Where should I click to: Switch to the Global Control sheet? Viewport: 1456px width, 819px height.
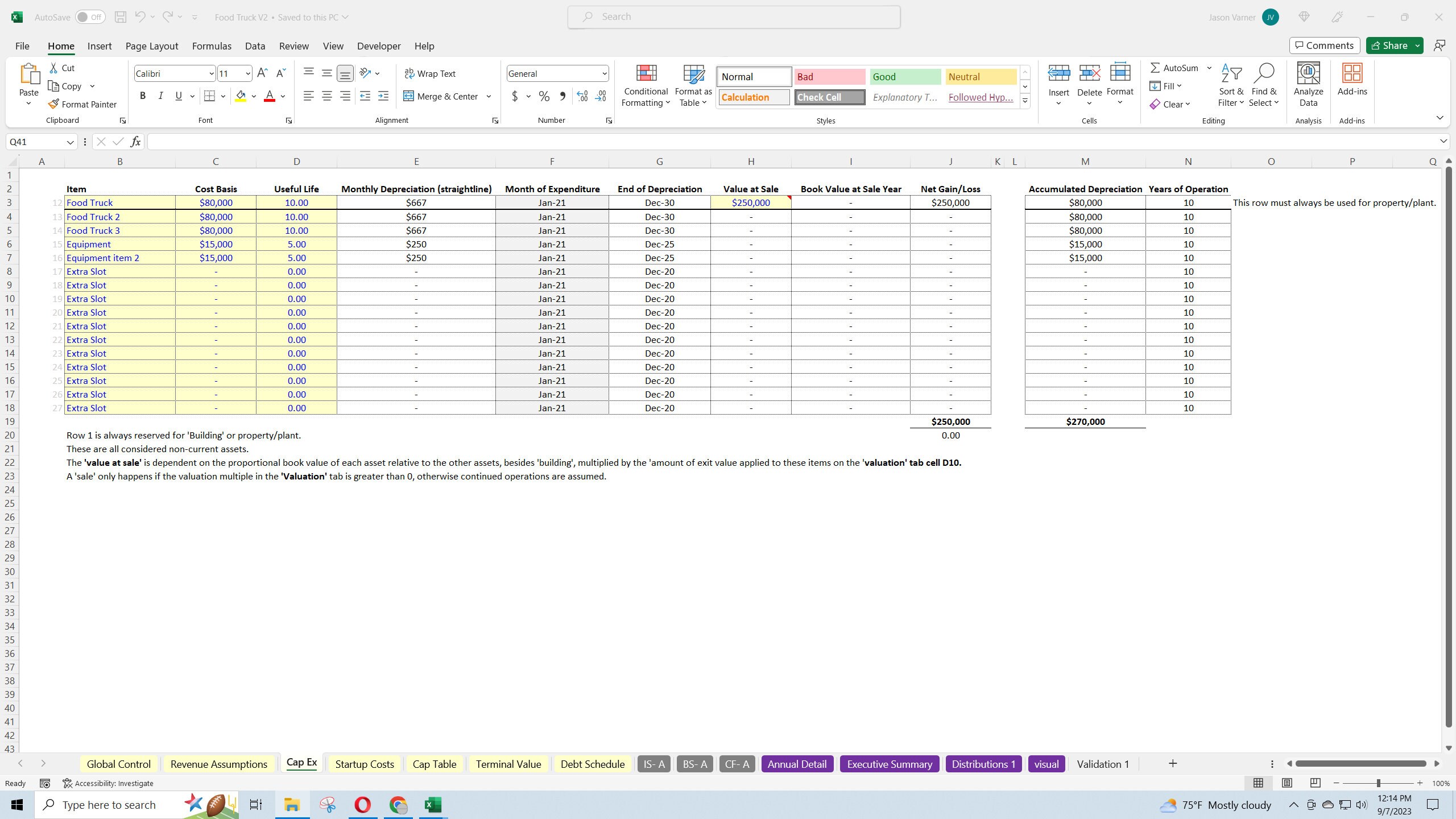coord(118,764)
